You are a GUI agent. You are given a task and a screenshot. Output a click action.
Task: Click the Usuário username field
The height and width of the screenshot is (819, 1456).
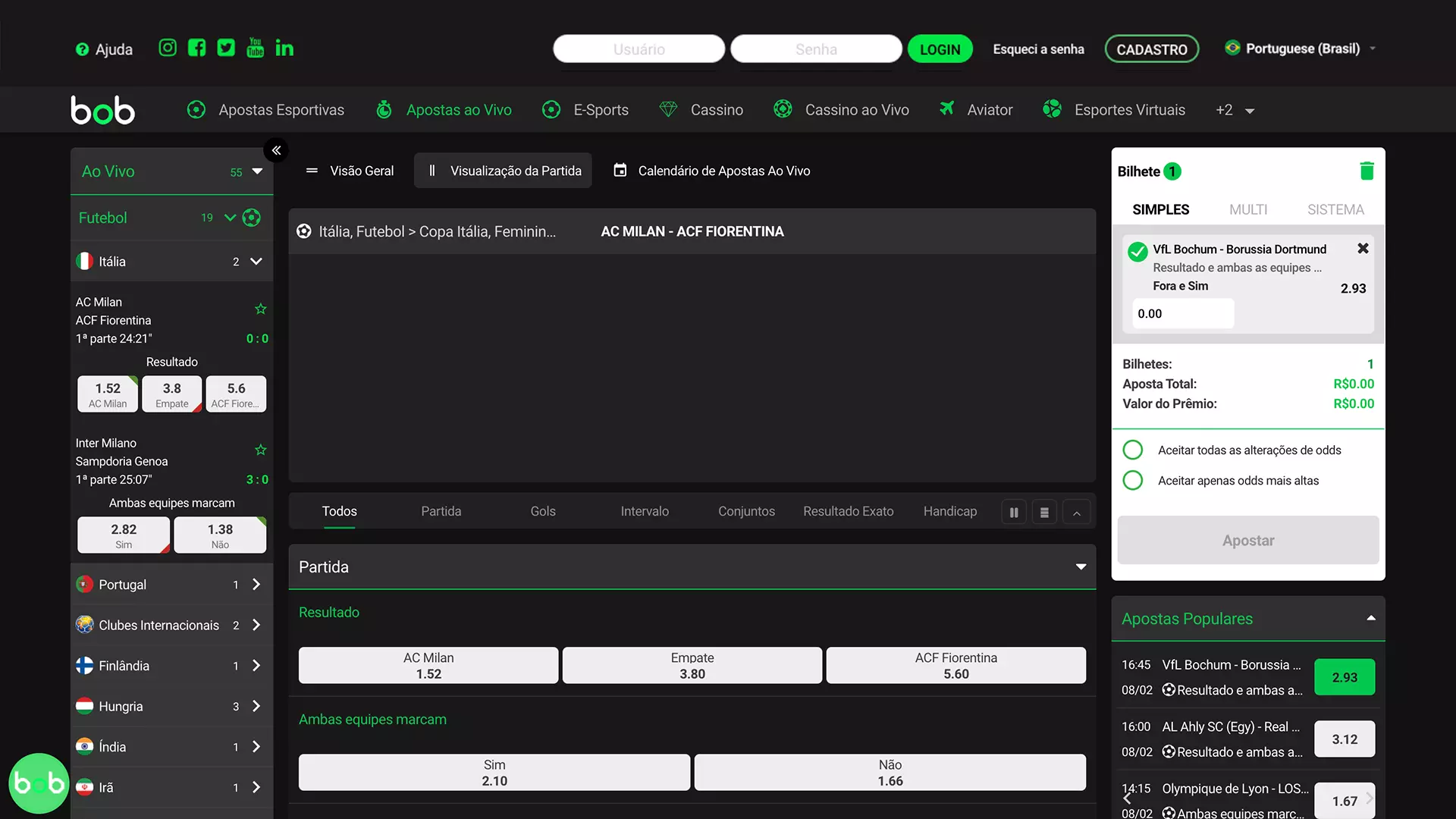click(x=639, y=49)
